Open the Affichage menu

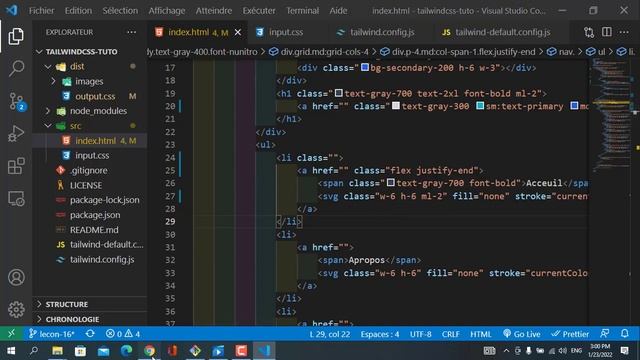point(167,11)
